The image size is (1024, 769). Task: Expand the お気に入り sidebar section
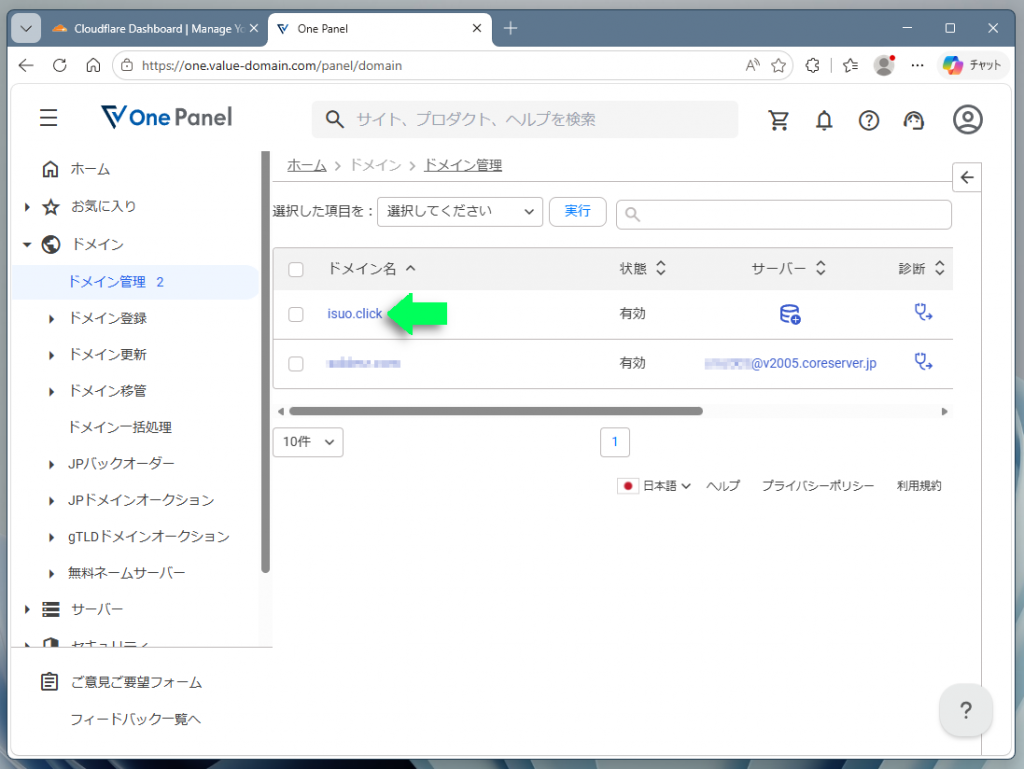coord(27,207)
